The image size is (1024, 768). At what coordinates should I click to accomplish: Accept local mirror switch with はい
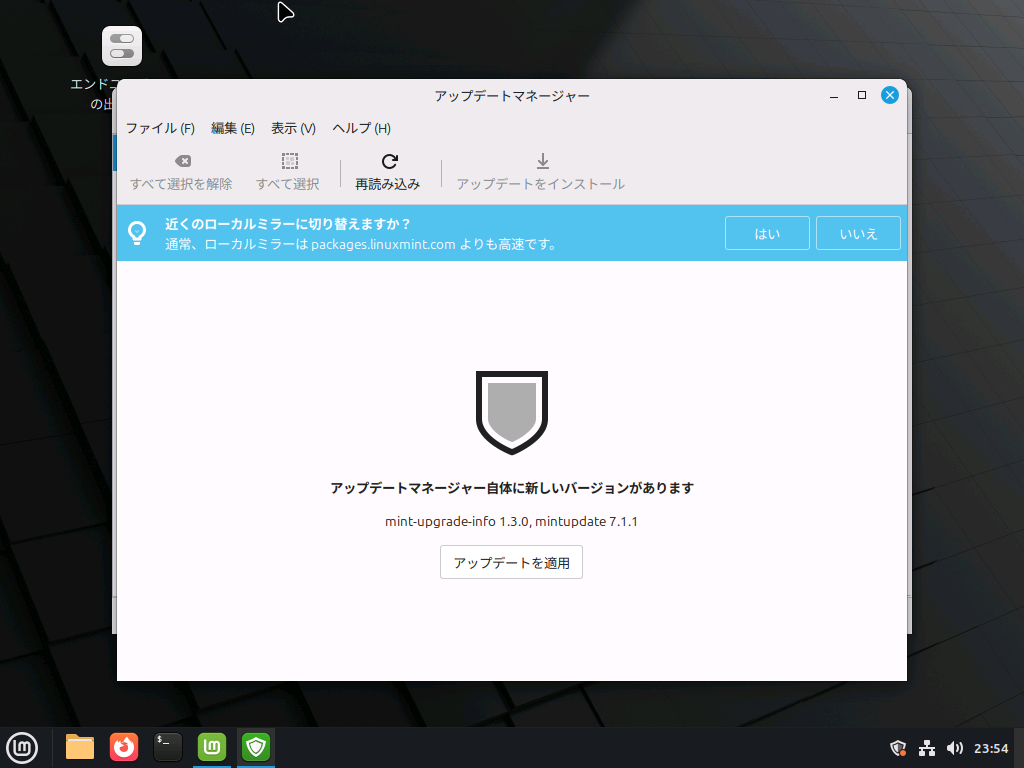coord(767,232)
